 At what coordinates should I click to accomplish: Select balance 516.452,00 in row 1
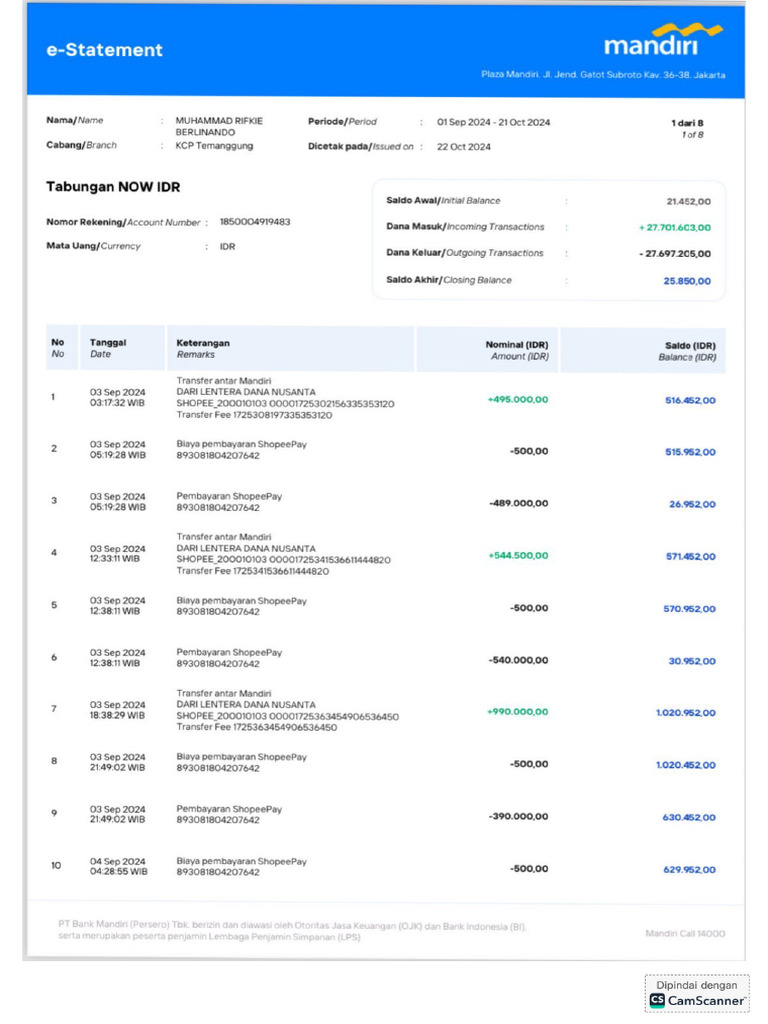[x=690, y=400]
